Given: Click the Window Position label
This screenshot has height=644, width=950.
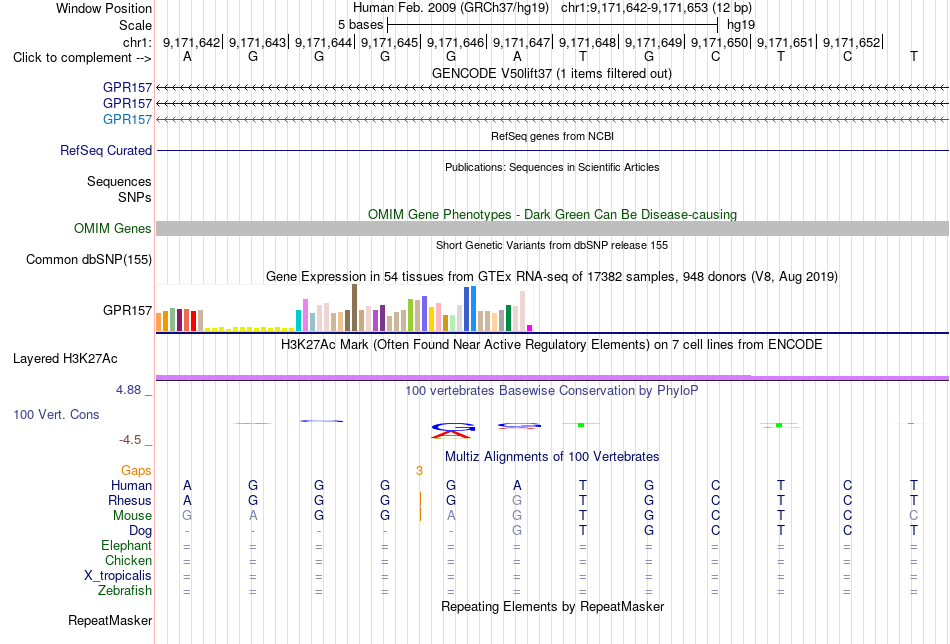Looking at the screenshot, I should pyautogui.click(x=104, y=8).
